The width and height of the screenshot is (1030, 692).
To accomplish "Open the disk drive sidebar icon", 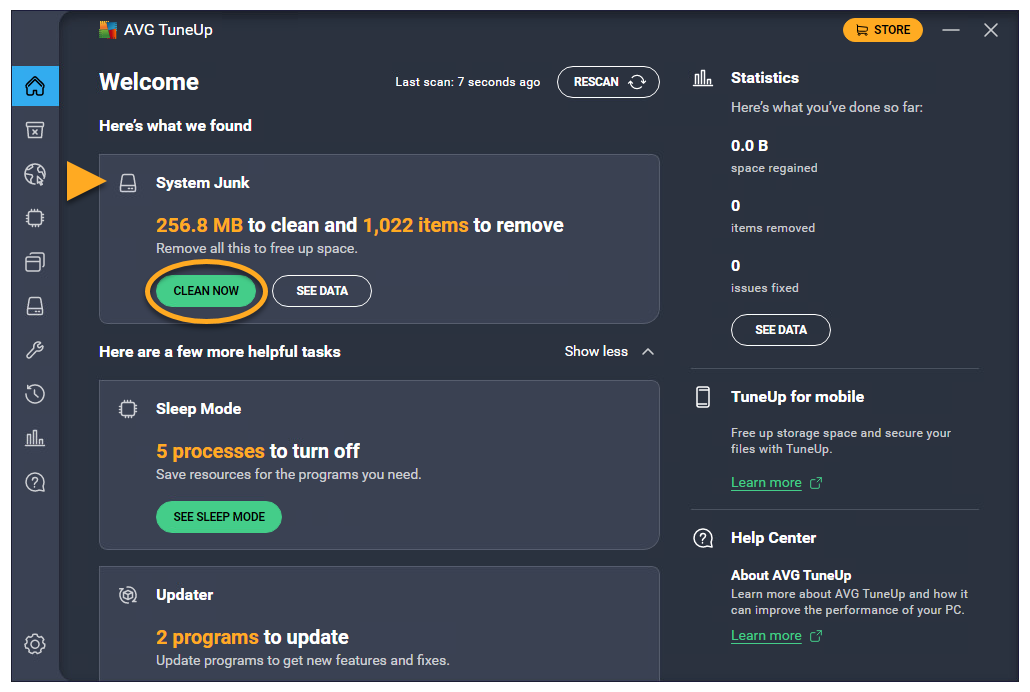I will [x=35, y=306].
